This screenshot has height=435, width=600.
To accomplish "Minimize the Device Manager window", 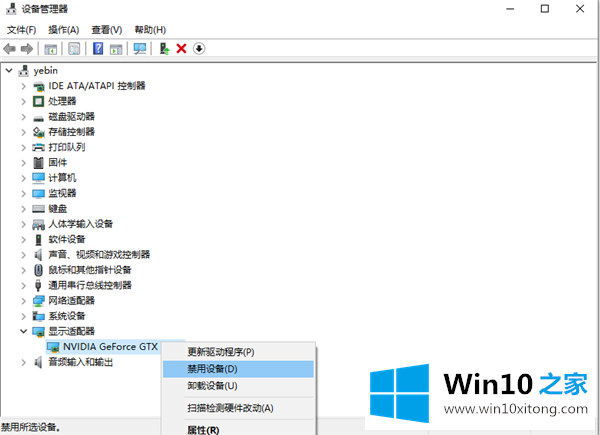I will 510,8.
